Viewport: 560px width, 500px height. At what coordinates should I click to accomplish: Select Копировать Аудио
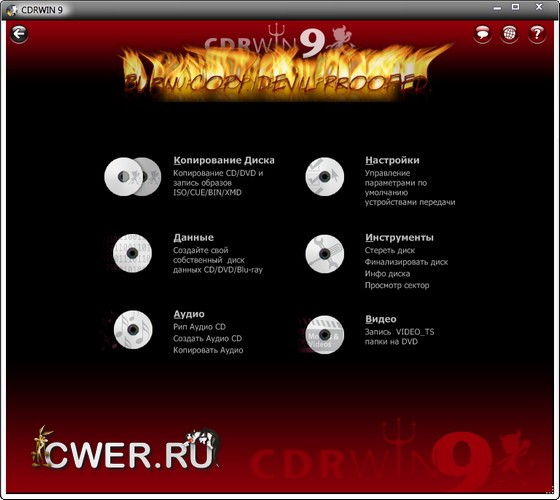point(208,350)
